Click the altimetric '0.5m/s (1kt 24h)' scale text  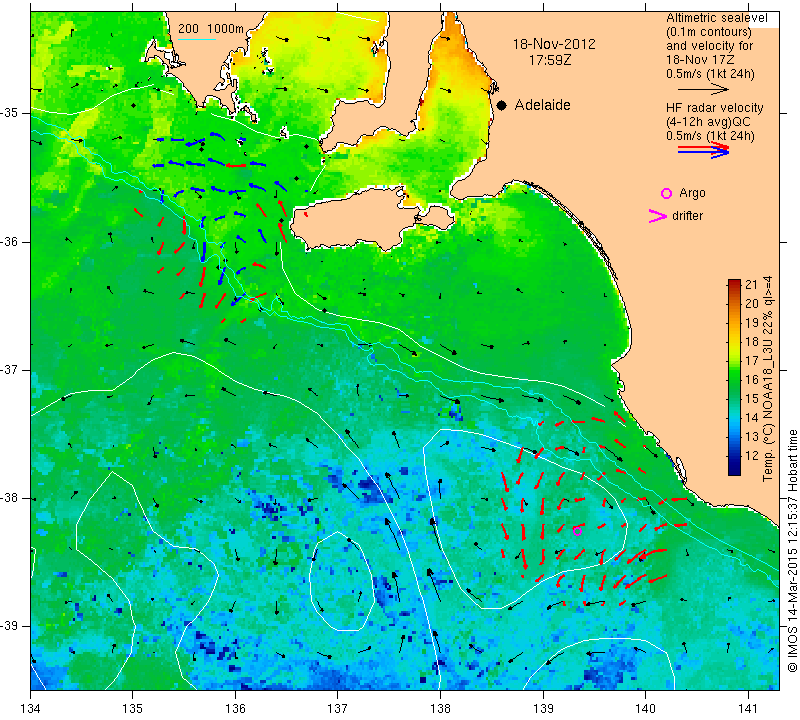(710, 74)
